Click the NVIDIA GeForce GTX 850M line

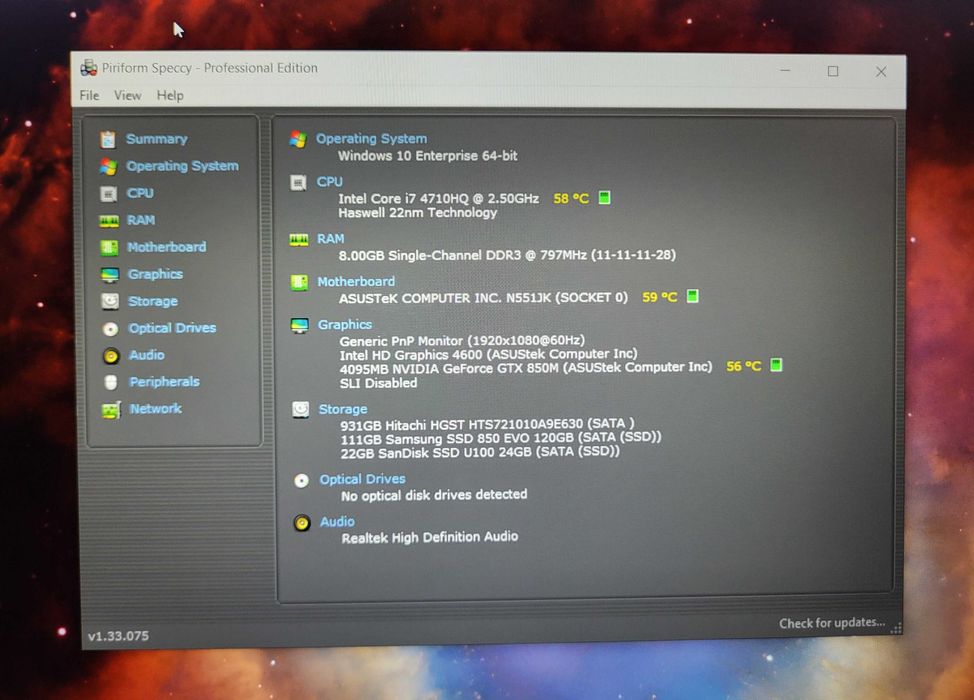point(526,368)
